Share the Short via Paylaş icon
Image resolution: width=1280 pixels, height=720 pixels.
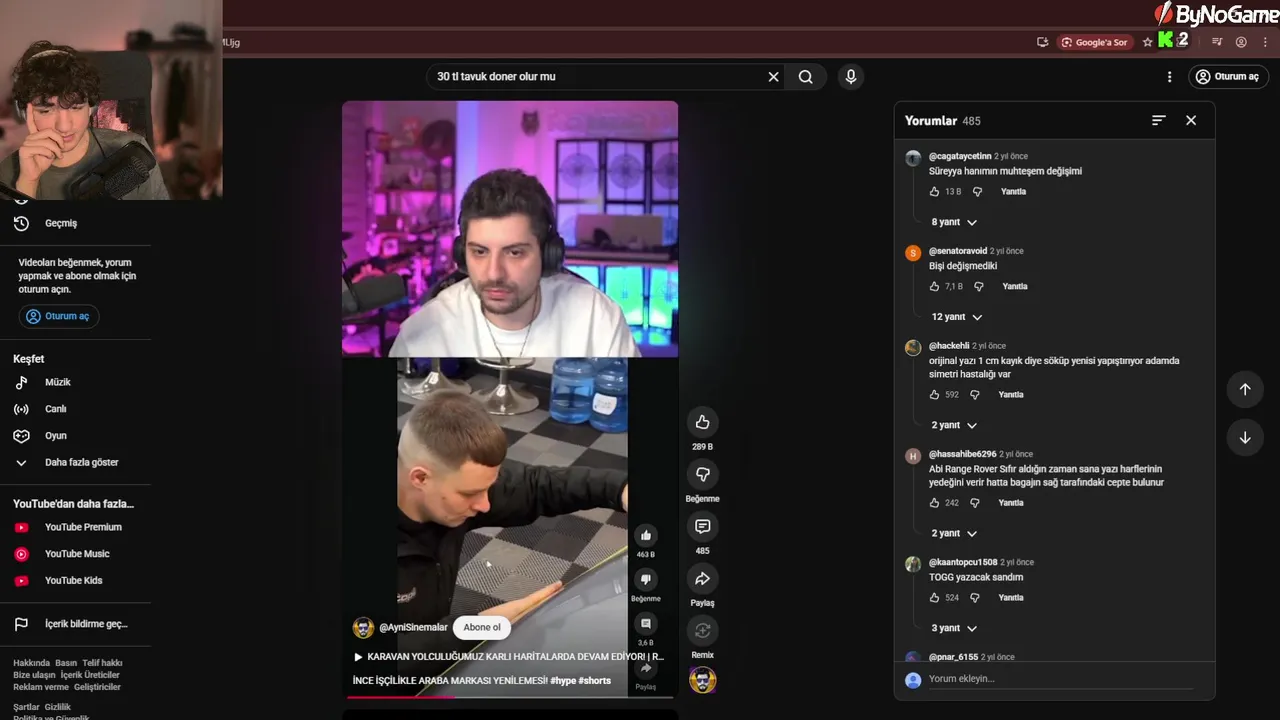click(702, 579)
